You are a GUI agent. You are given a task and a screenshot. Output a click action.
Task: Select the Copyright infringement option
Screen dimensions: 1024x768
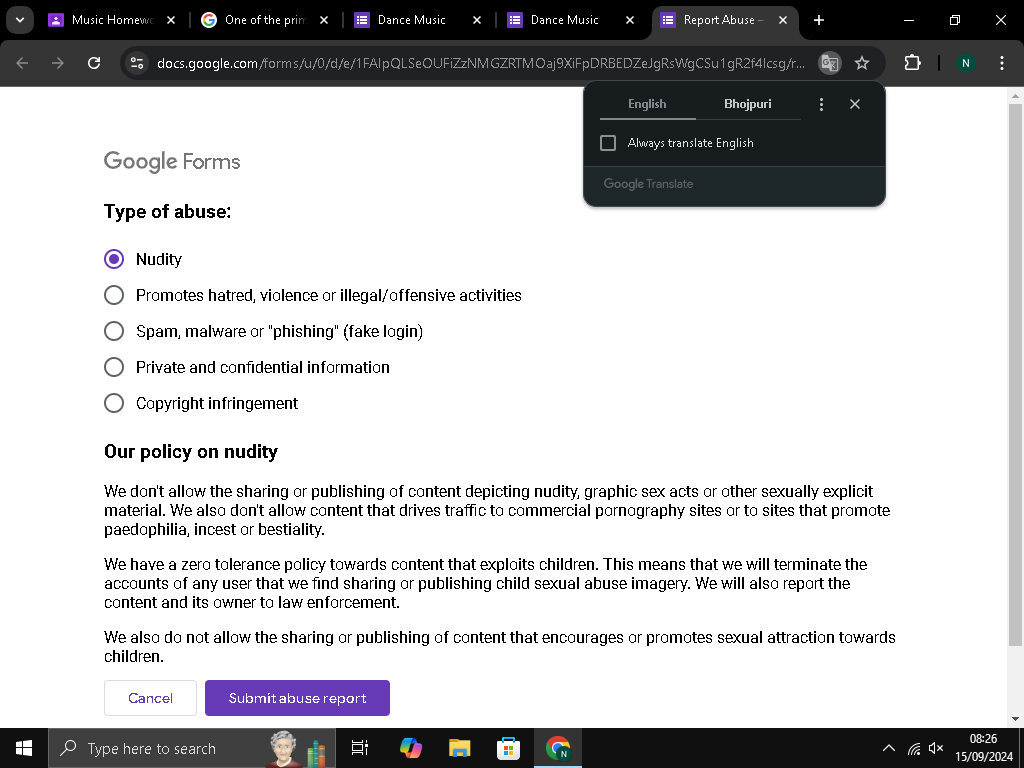point(114,404)
